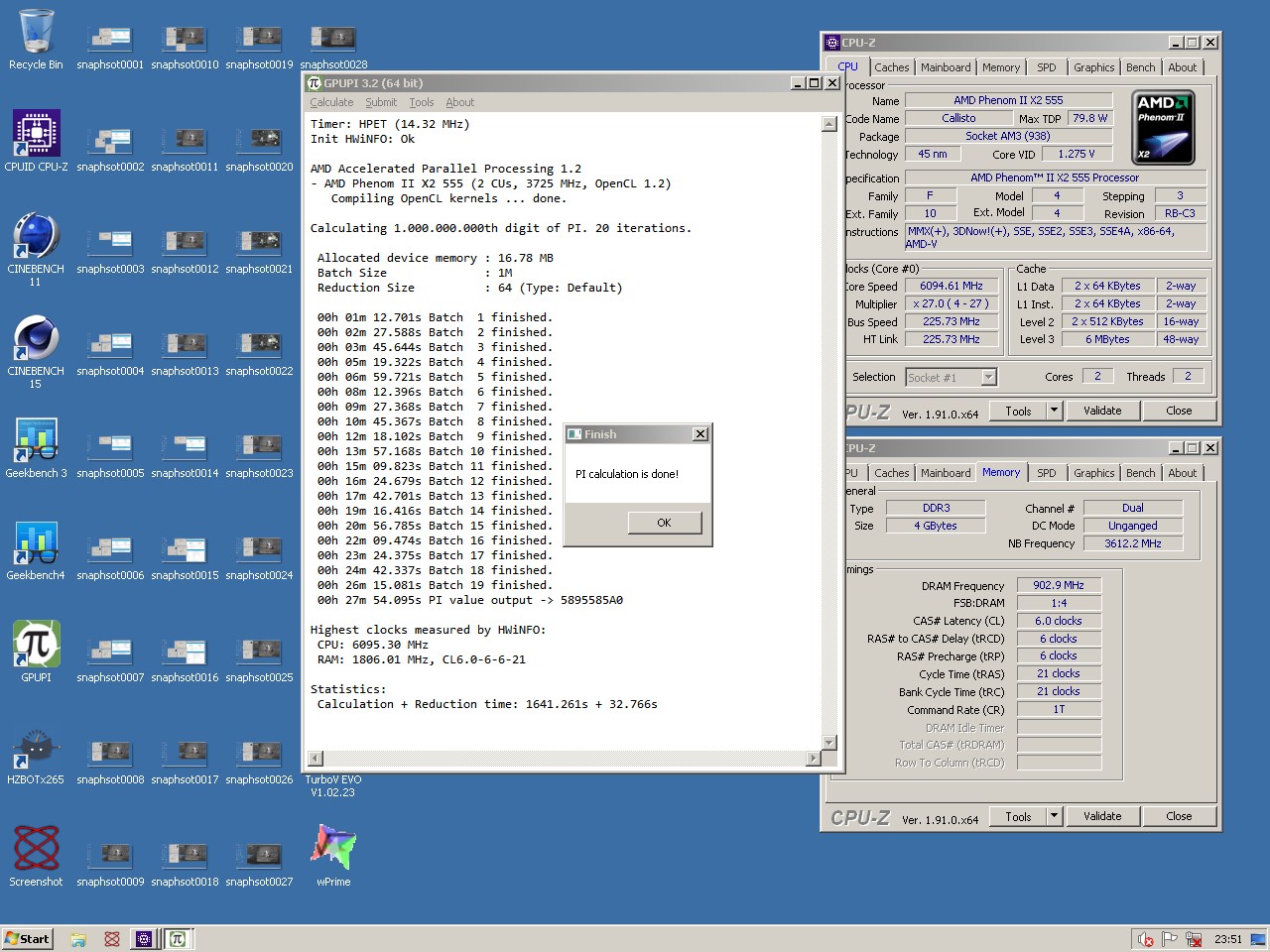
Task: Open Memory tab in upper CPU-Z window
Action: pos(1000,67)
